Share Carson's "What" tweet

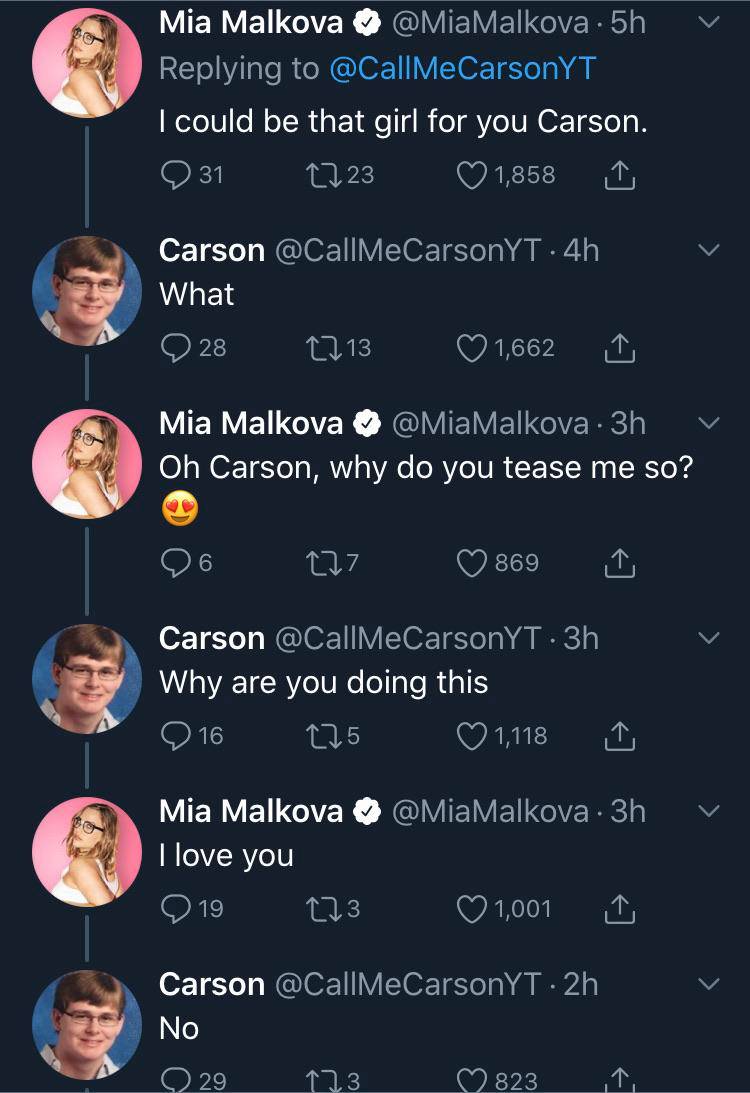pyautogui.click(x=621, y=348)
